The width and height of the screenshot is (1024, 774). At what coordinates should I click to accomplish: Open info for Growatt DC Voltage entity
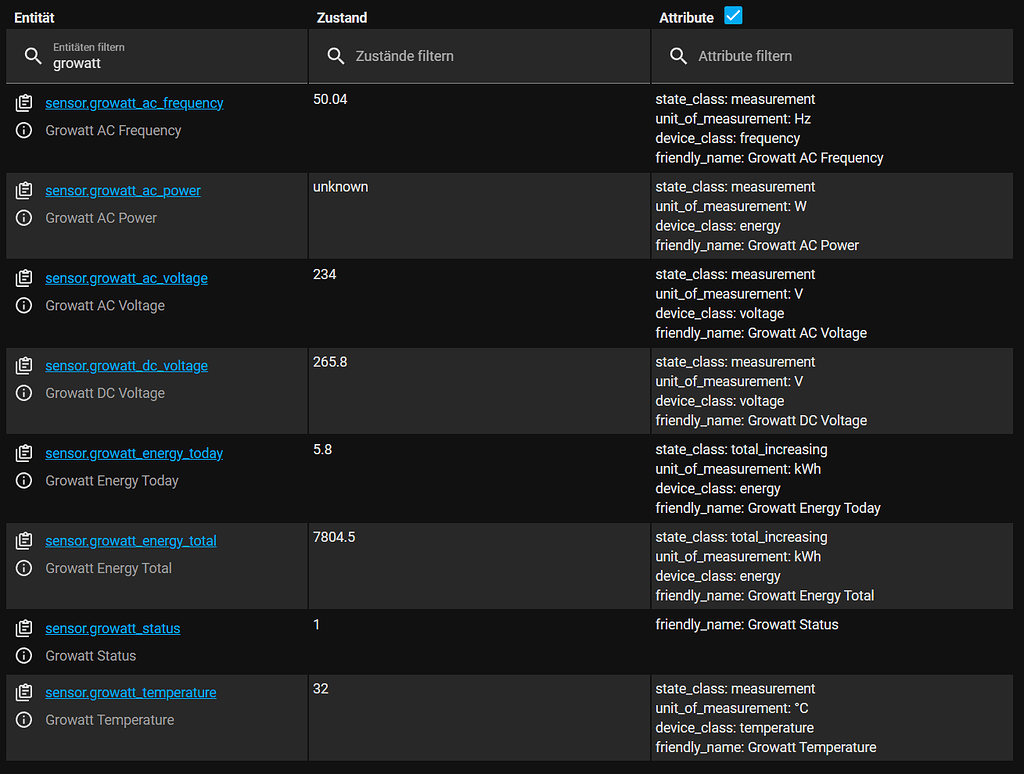click(24, 393)
